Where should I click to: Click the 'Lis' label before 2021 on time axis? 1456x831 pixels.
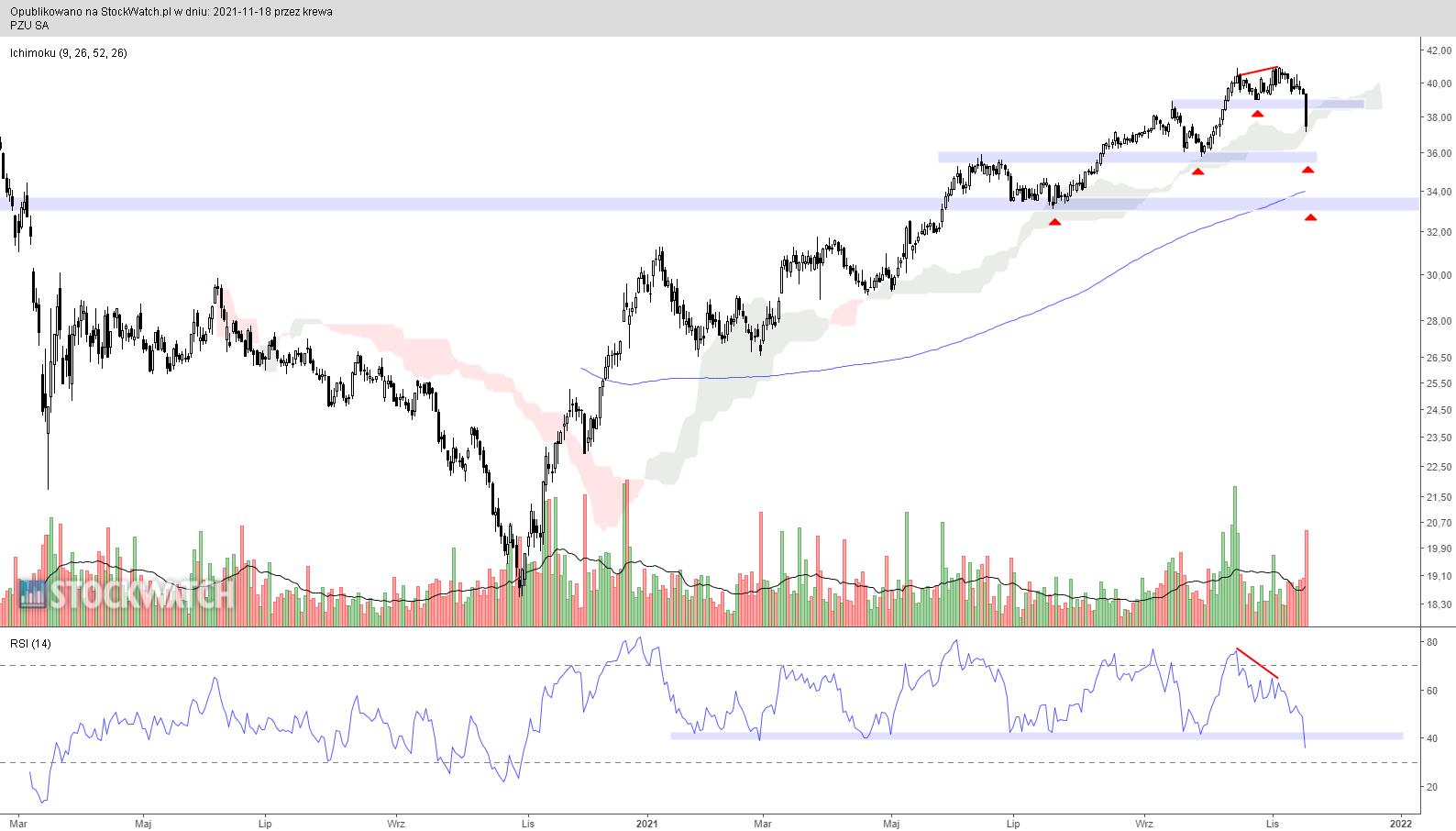click(526, 823)
